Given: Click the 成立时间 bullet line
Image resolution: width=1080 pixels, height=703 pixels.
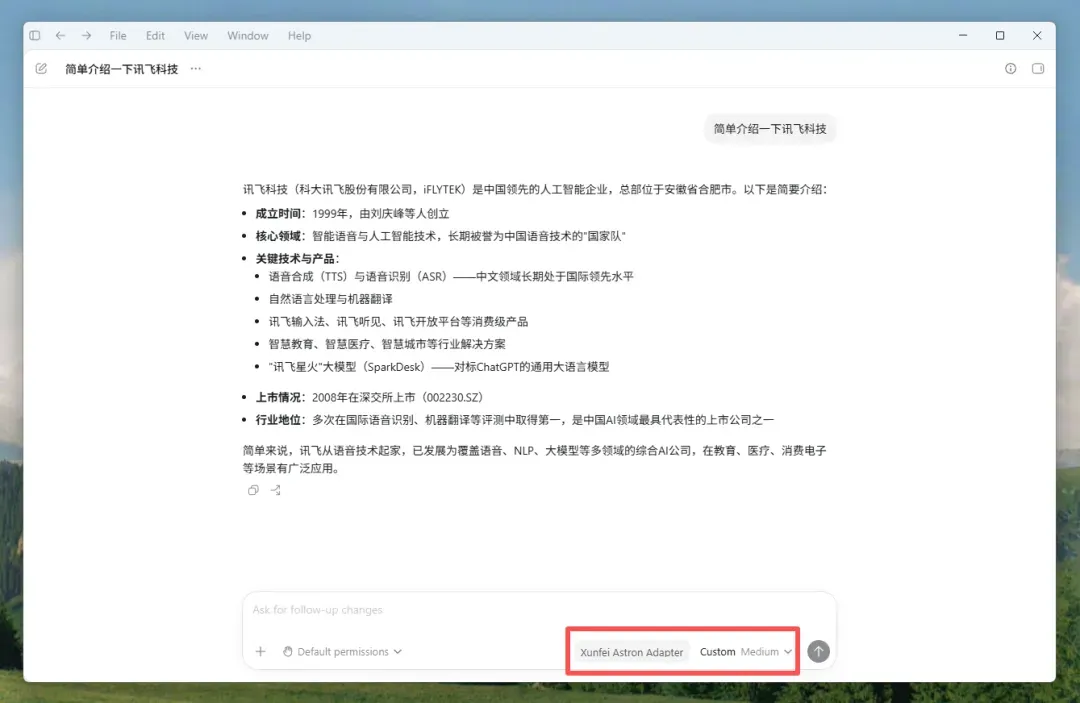Looking at the screenshot, I should 352,213.
